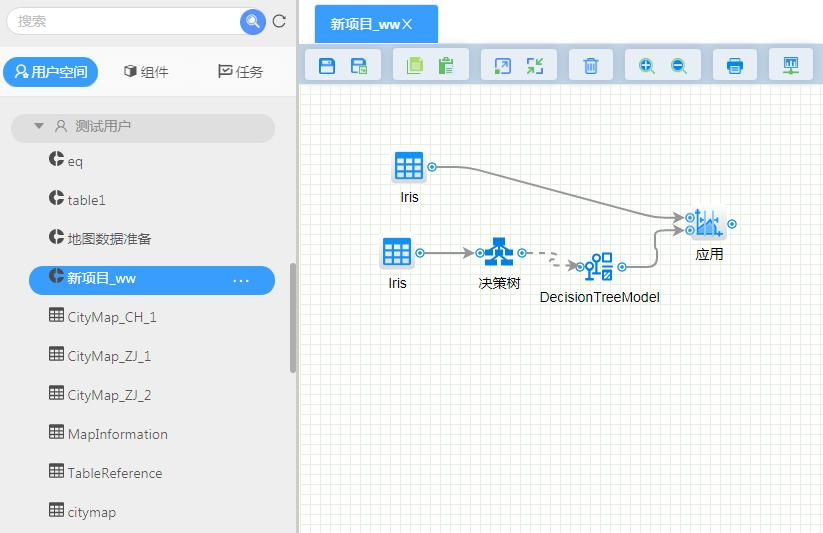Refresh the user space list
The height and width of the screenshot is (533, 823).
click(x=279, y=21)
